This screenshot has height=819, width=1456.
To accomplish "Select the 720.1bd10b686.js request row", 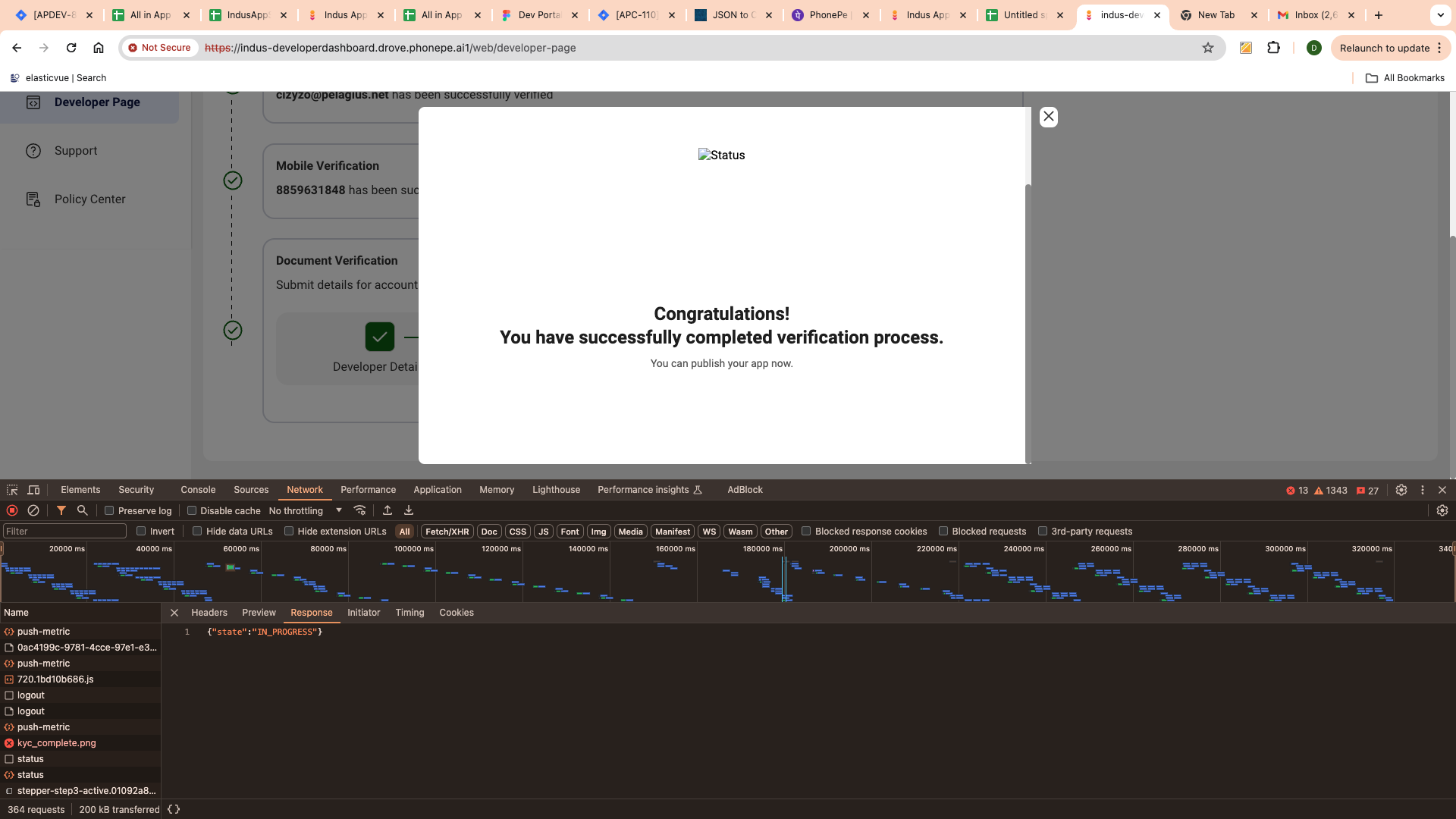I will [80, 679].
